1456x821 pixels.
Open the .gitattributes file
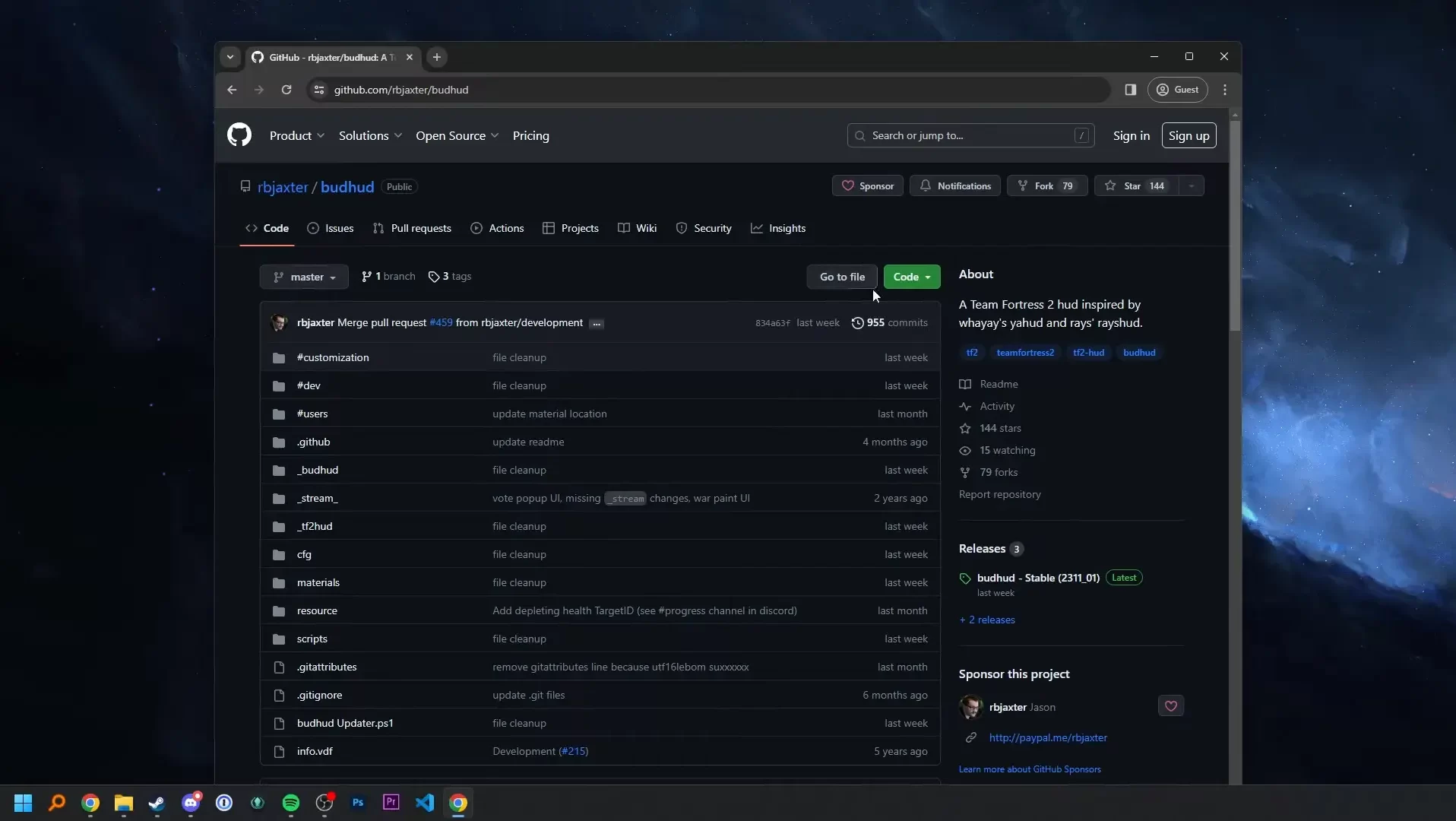(327, 667)
